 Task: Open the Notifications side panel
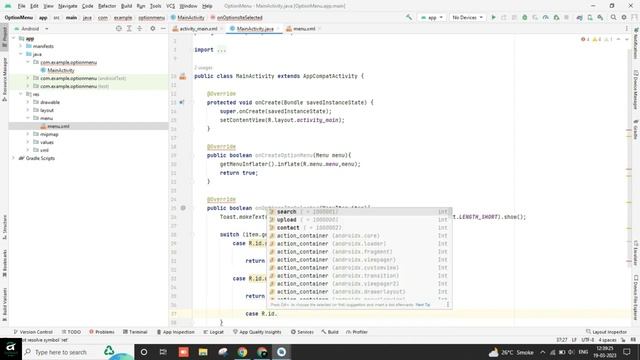636,44
